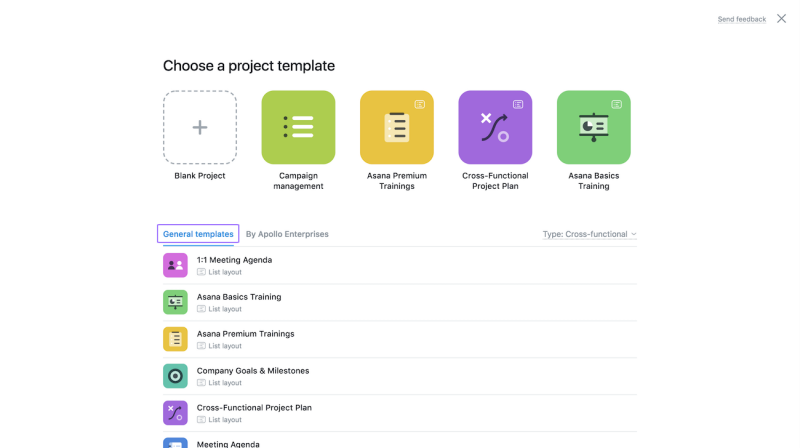This screenshot has height=448, width=800.
Task: Select the Meeting Agenda template name
Action: [228, 444]
